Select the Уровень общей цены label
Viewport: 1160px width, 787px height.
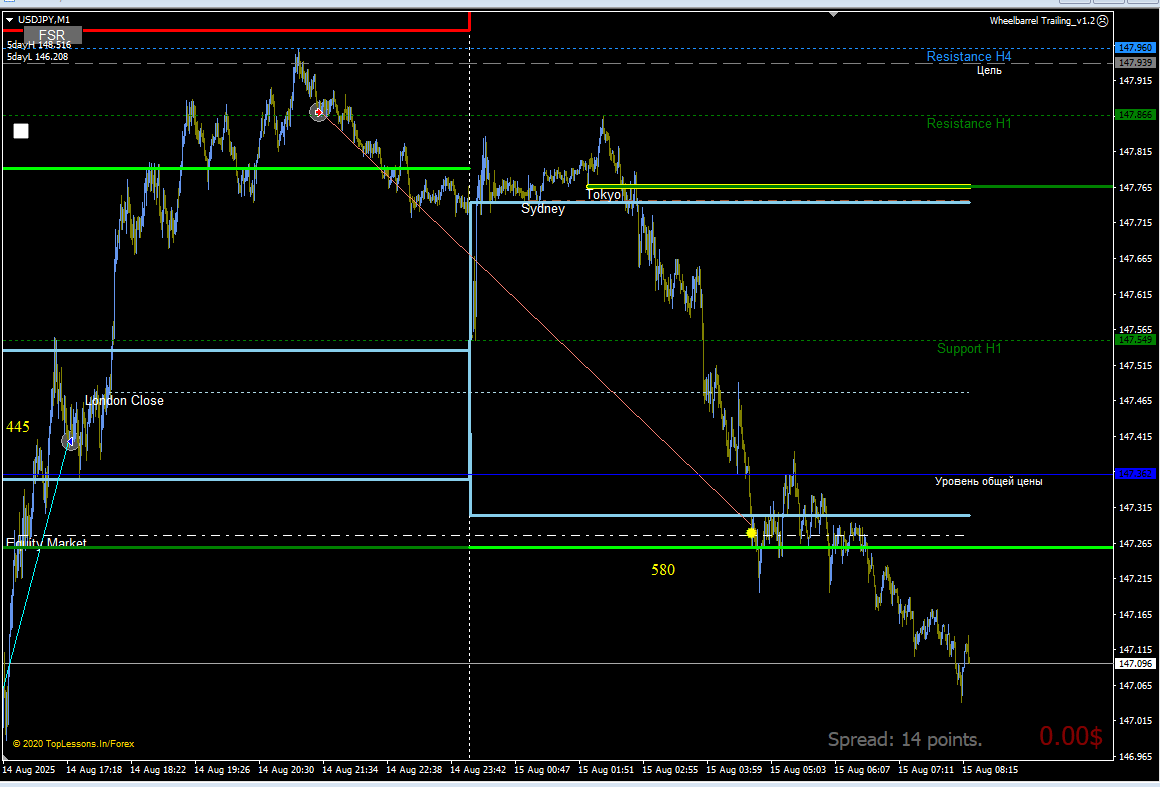coord(988,482)
